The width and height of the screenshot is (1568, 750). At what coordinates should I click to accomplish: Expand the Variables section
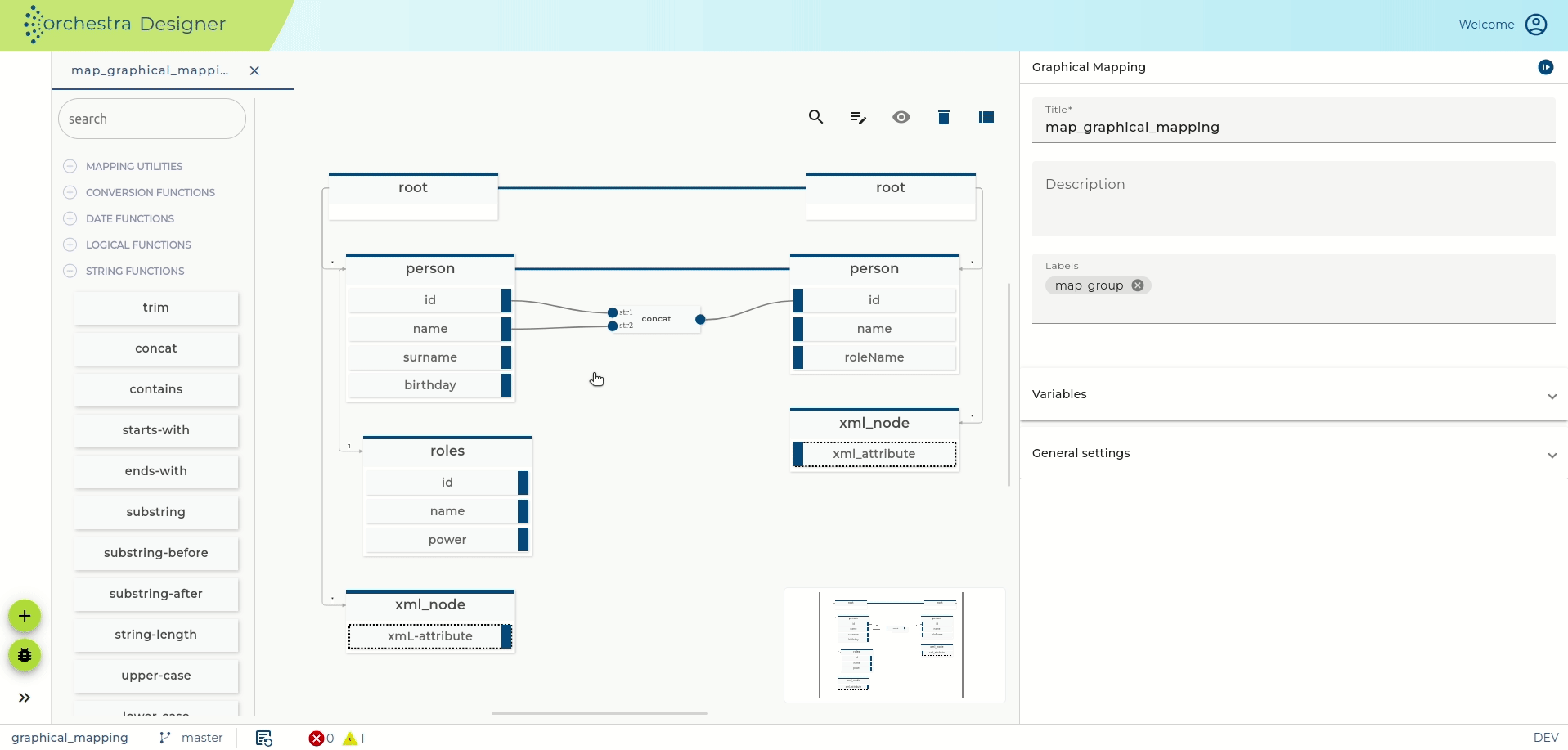[x=1293, y=394]
